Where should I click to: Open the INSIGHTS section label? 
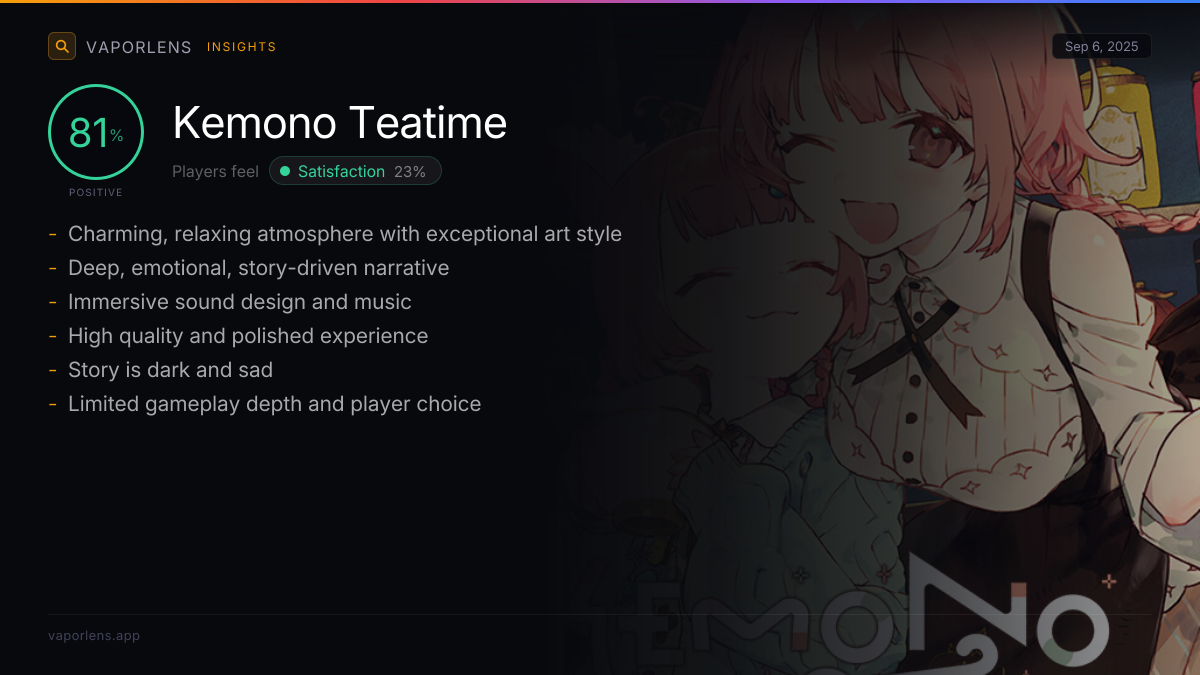click(x=241, y=47)
